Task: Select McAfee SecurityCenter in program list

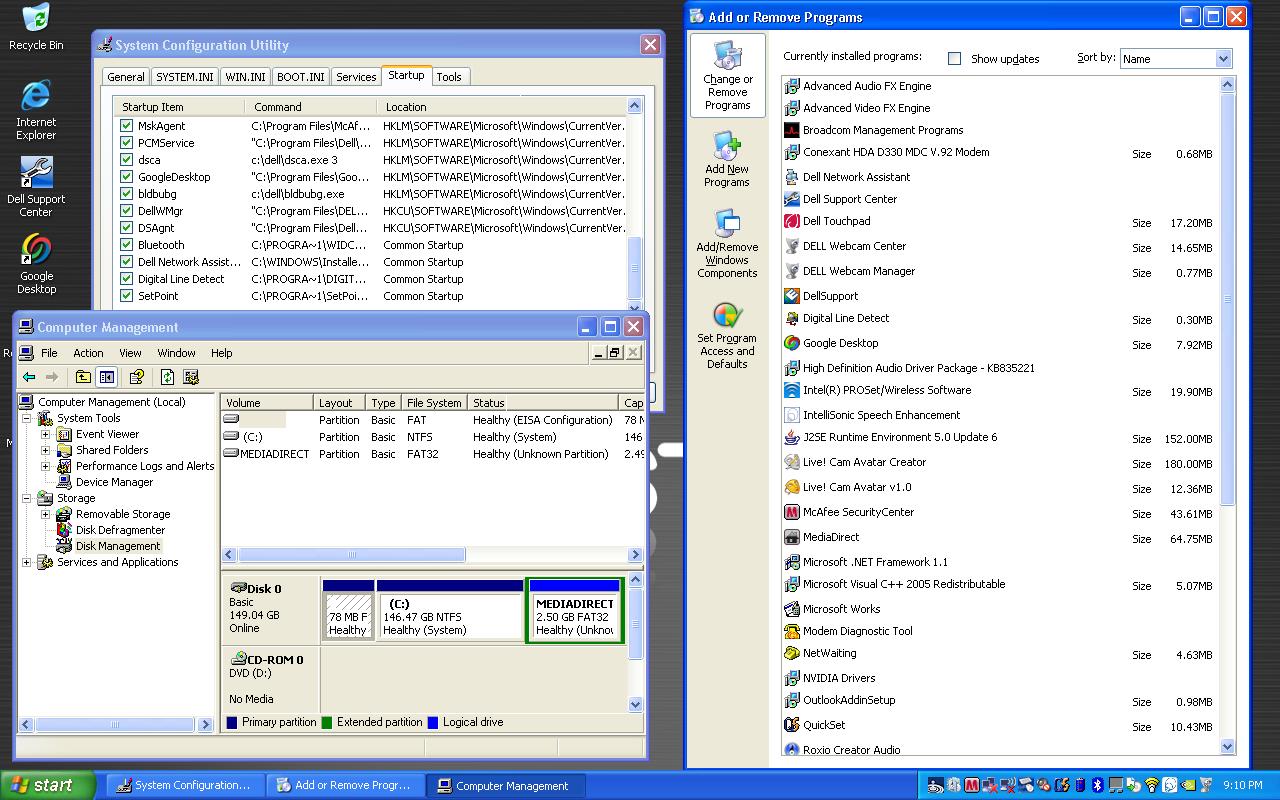Action: (858, 512)
